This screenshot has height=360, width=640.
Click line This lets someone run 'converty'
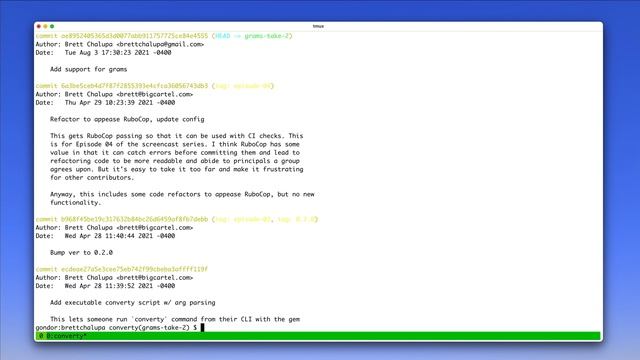(175, 319)
